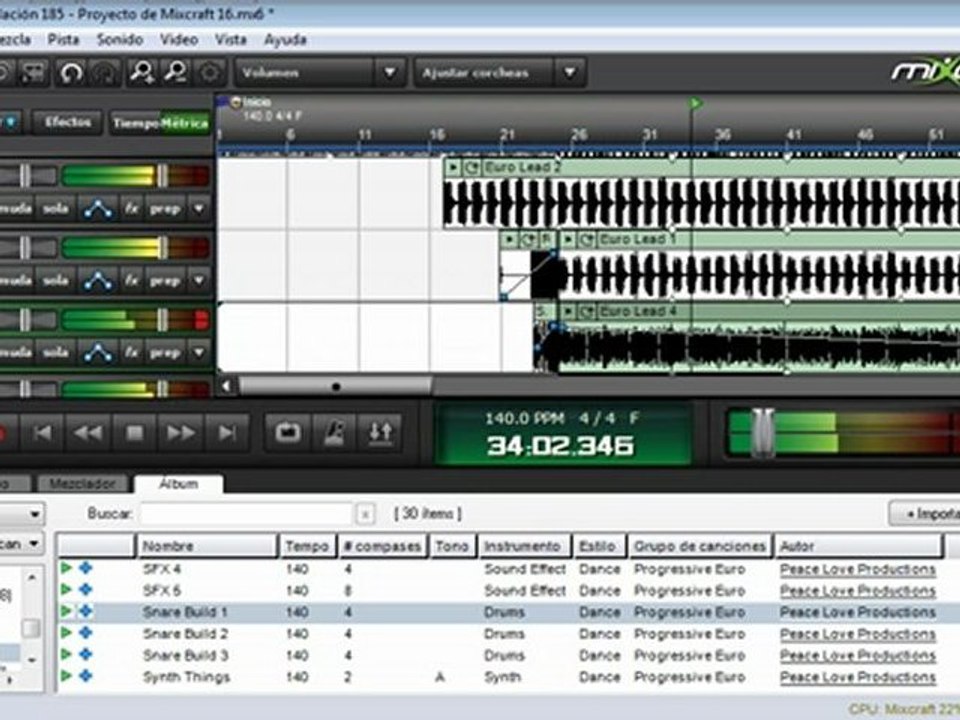Sort library by Nombre column header
The height and width of the screenshot is (720, 960).
coord(207,546)
